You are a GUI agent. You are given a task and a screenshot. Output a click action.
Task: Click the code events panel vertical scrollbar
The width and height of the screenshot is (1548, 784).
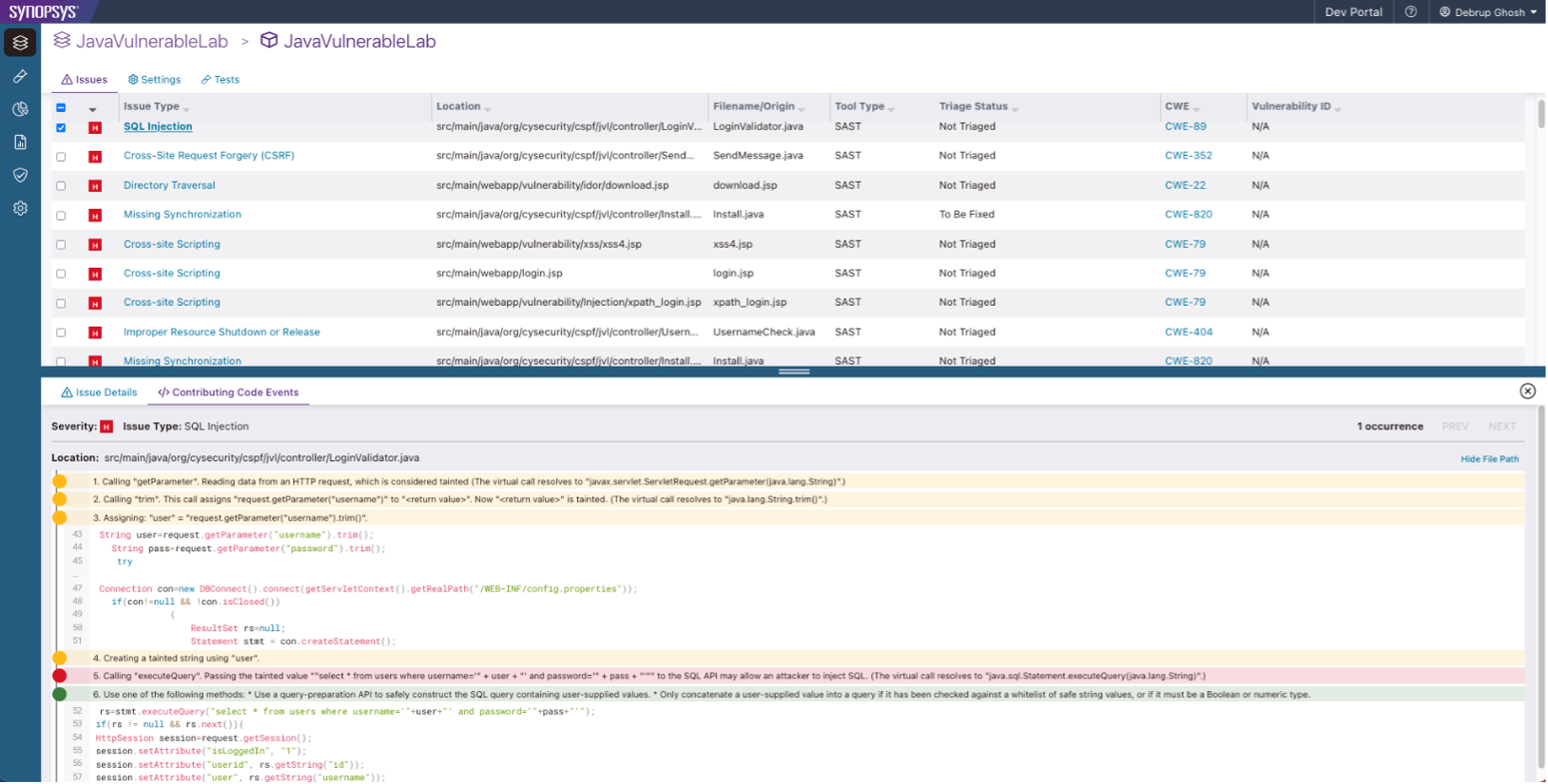point(1540,587)
